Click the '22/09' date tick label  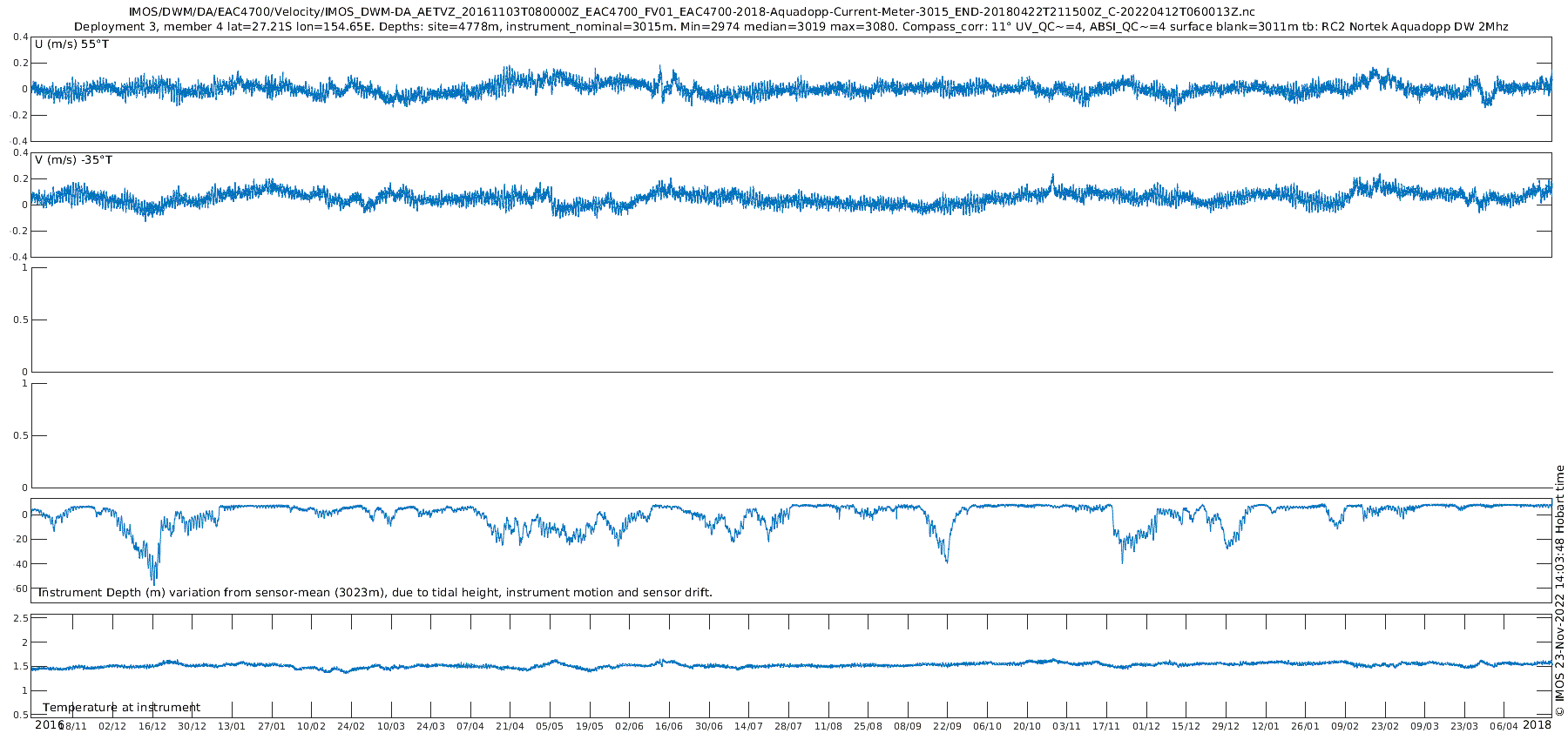coord(948,727)
